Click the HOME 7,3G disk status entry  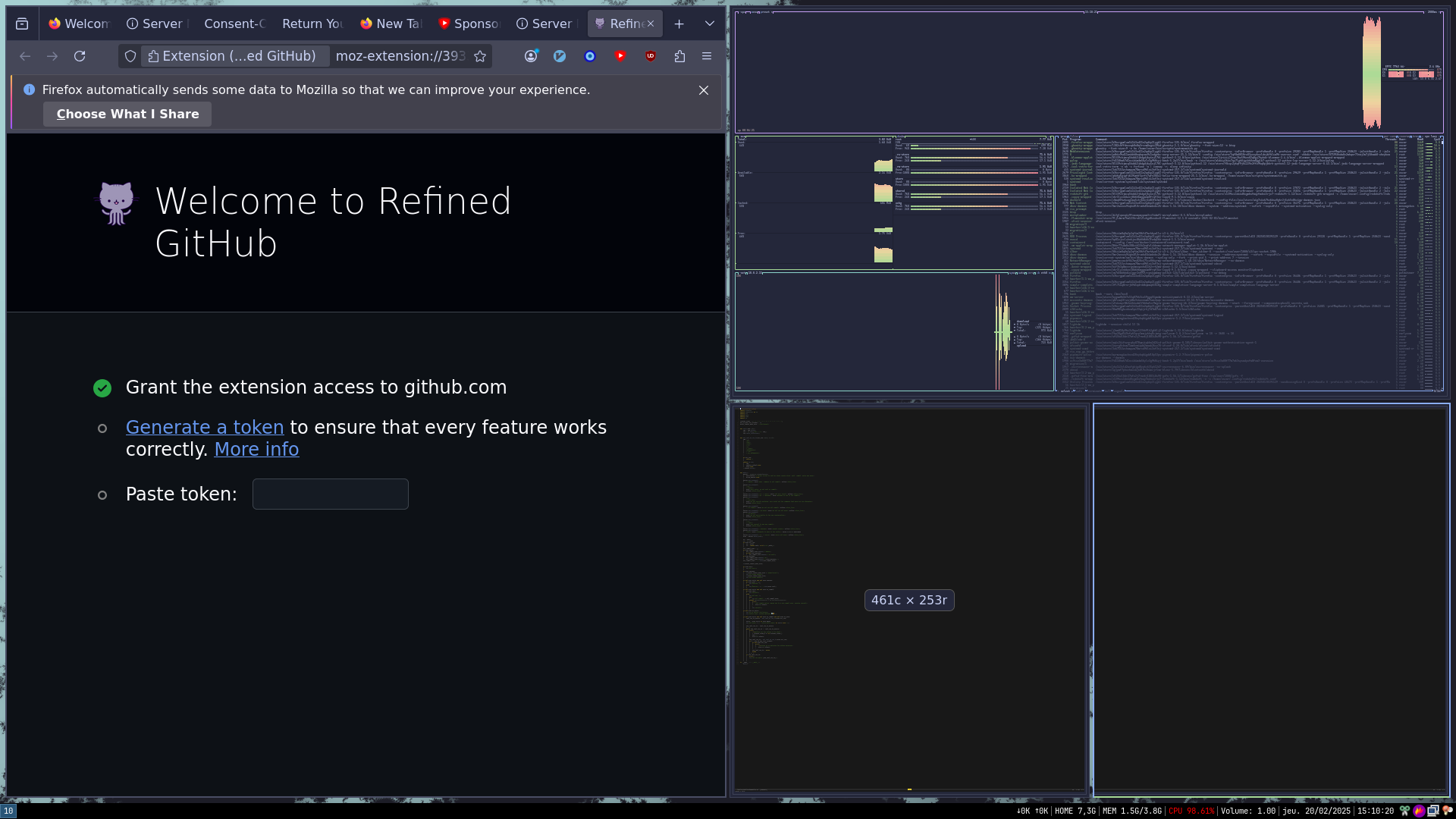click(x=1075, y=811)
